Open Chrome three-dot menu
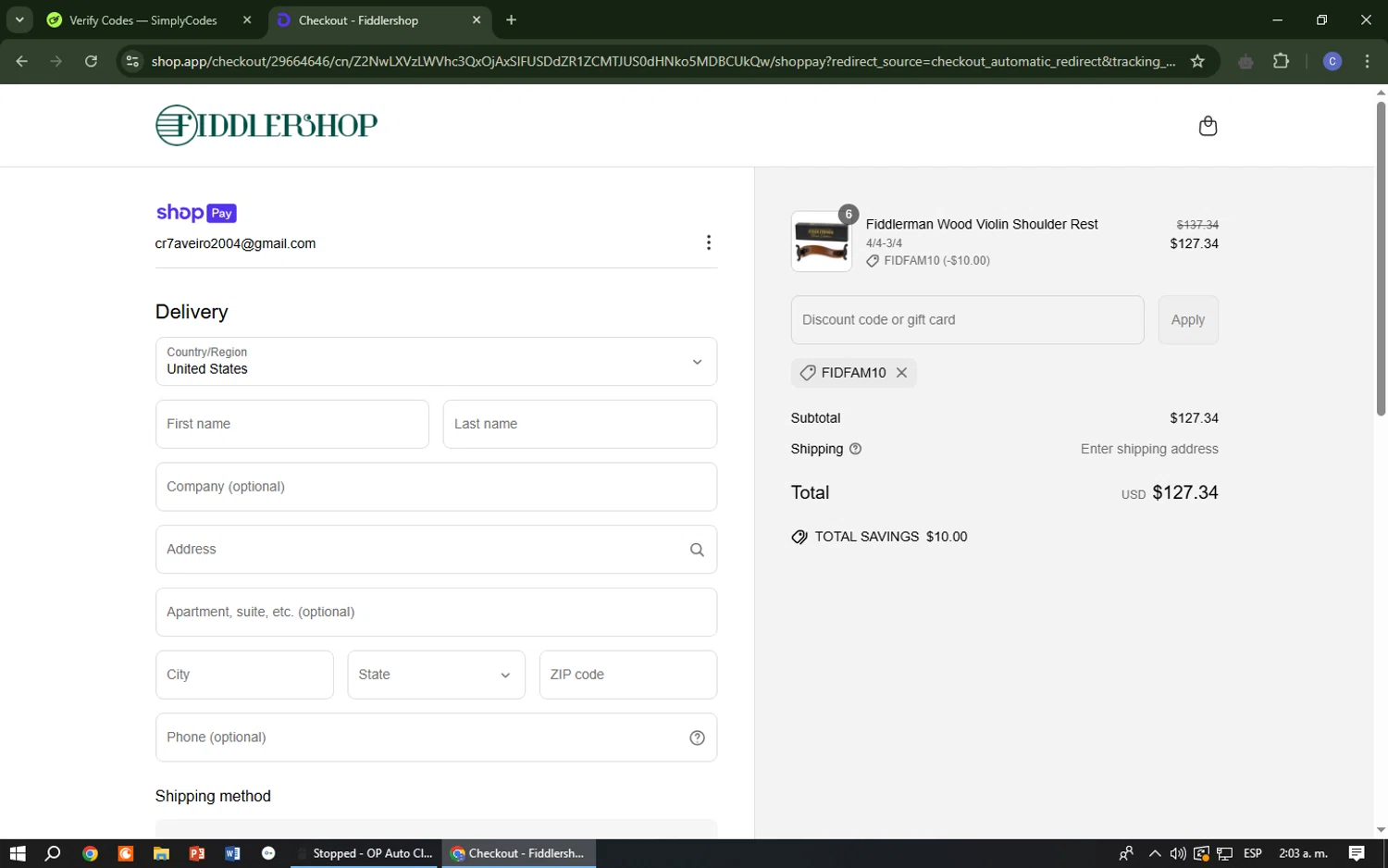The width and height of the screenshot is (1388, 868). [x=1367, y=61]
